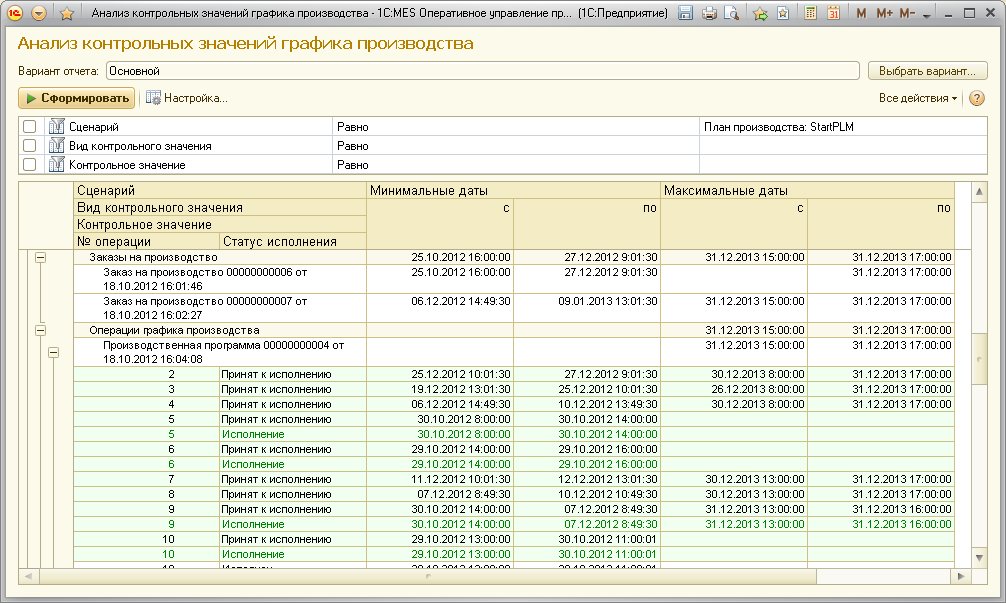1006x603 pixels.
Task: Click the favorites star icon
Action: coord(67,14)
